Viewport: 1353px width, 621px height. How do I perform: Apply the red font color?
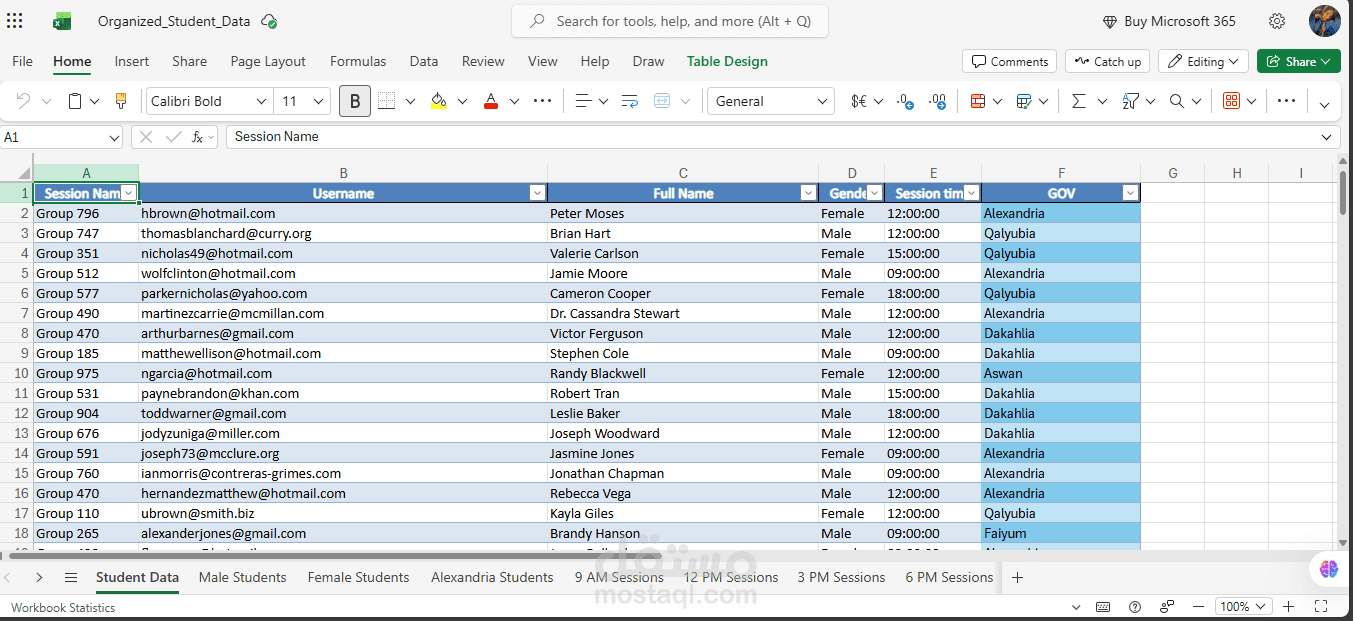coord(490,101)
